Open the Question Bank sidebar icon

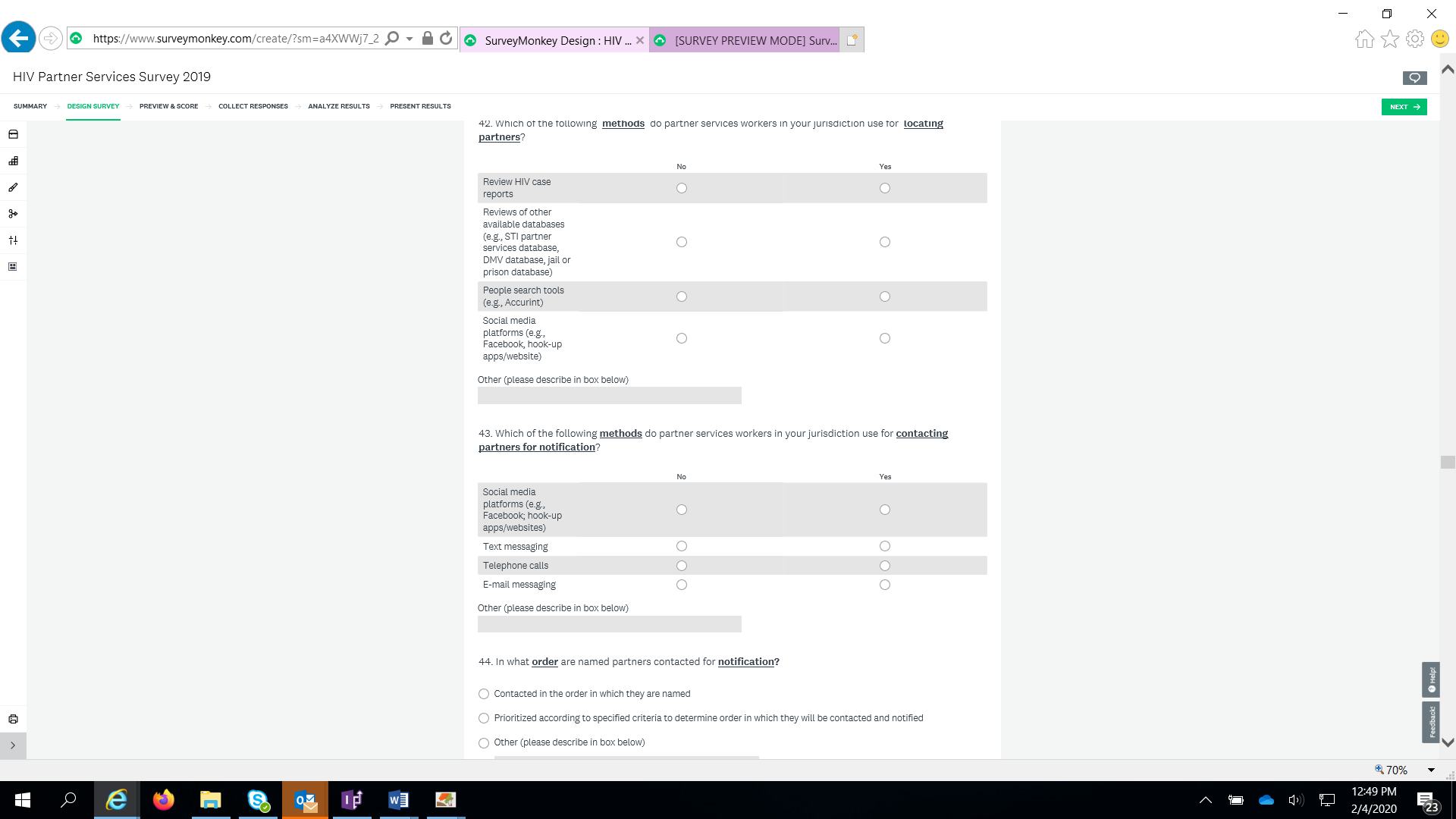tap(13, 134)
